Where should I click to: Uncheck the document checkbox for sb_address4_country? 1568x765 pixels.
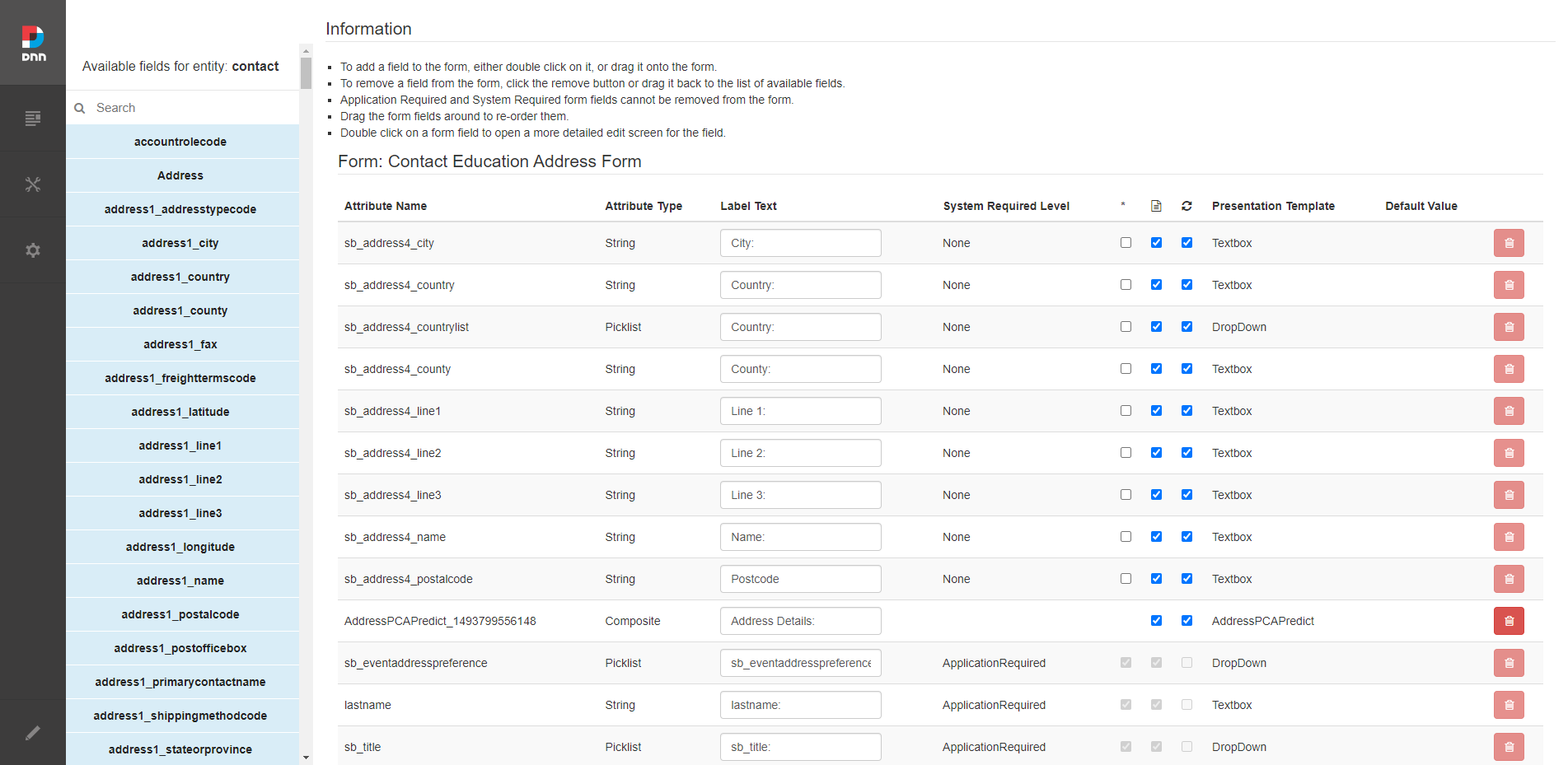[1156, 285]
